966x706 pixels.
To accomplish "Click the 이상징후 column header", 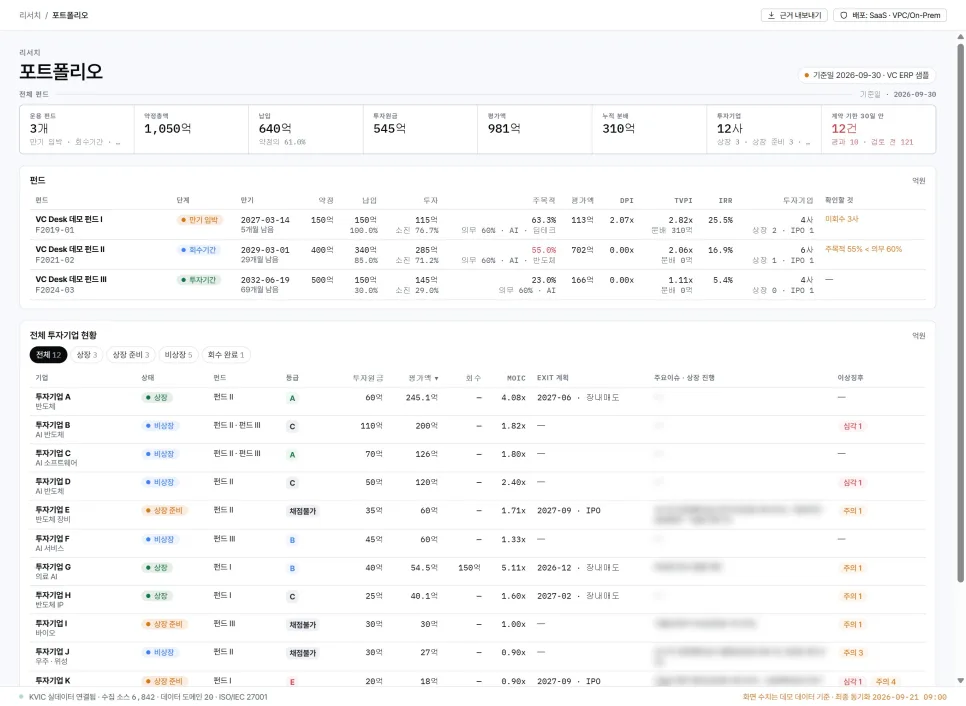I will coord(850,378).
